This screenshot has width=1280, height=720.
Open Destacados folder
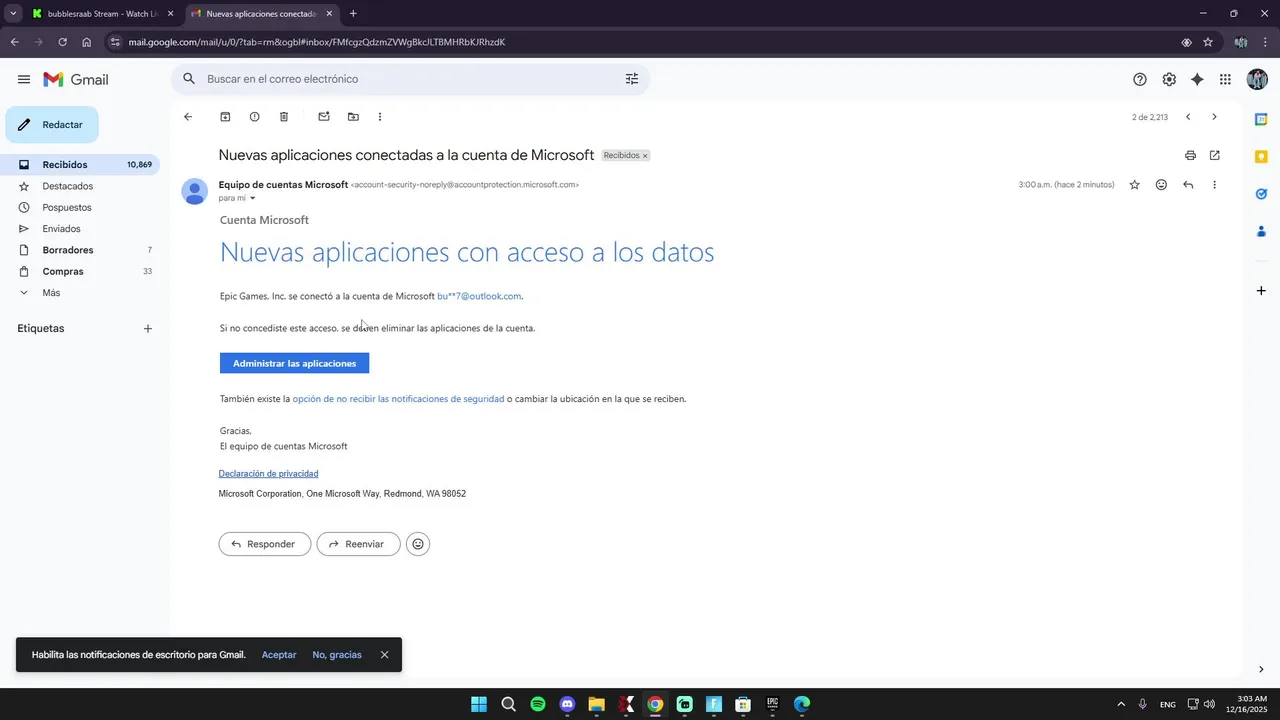(x=80, y=186)
